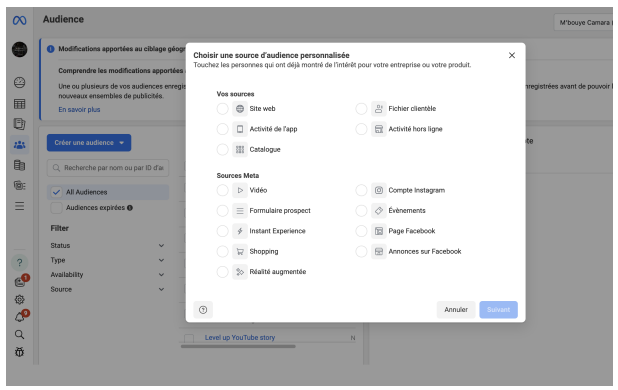Toggle the Audiences expirées checkbox
The image size is (618, 390).
[56, 208]
